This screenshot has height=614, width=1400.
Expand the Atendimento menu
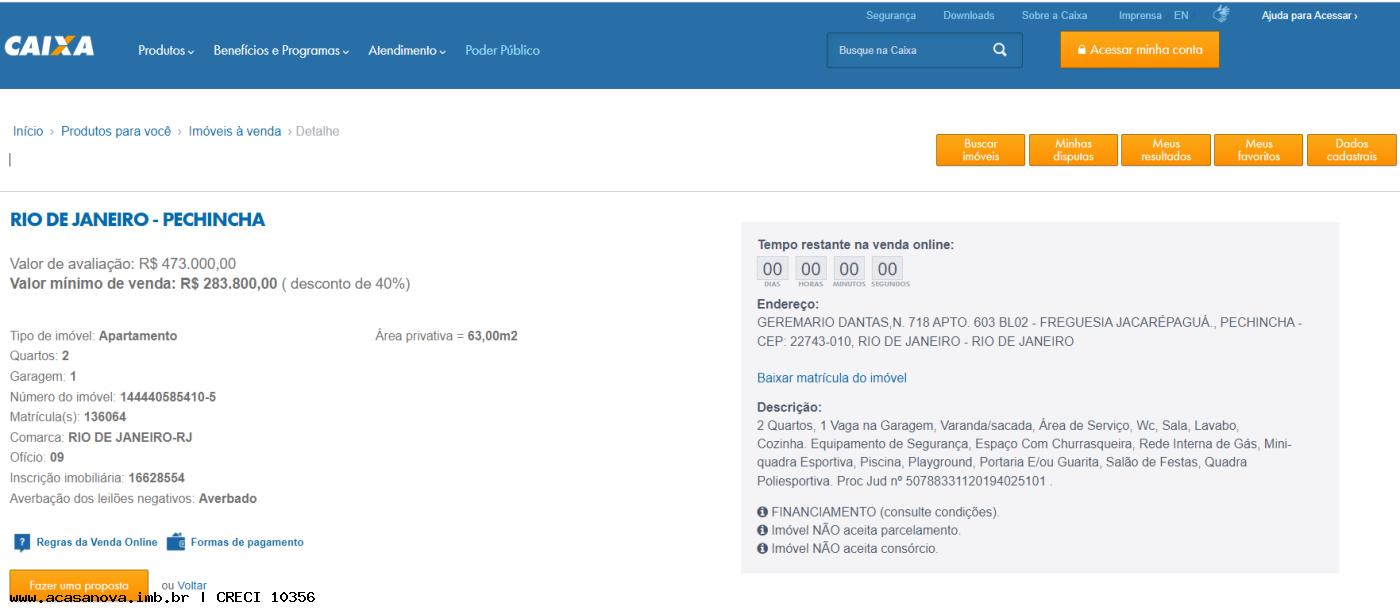(407, 51)
